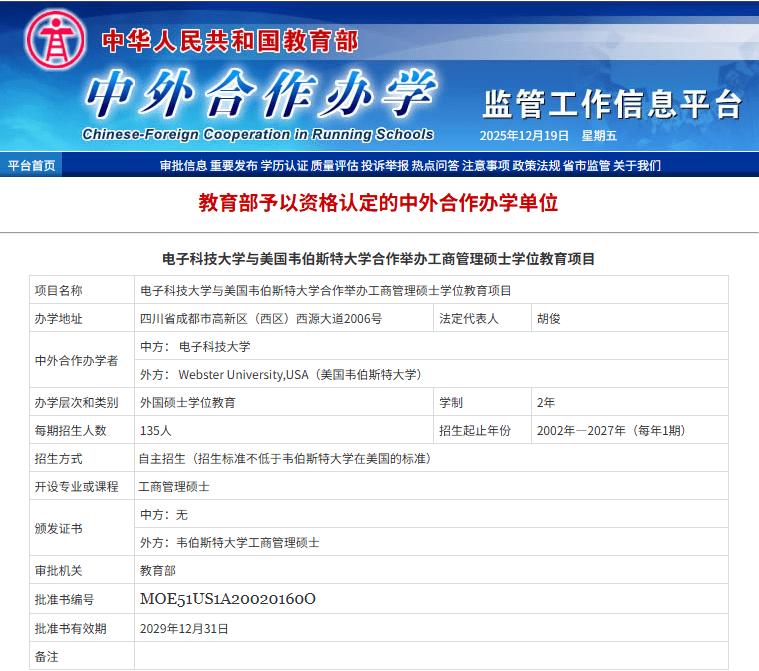Image resolution: width=759 pixels, height=671 pixels.
Task: Click the 中华人民共和国教育部 header title
Action: pos(230,41)
